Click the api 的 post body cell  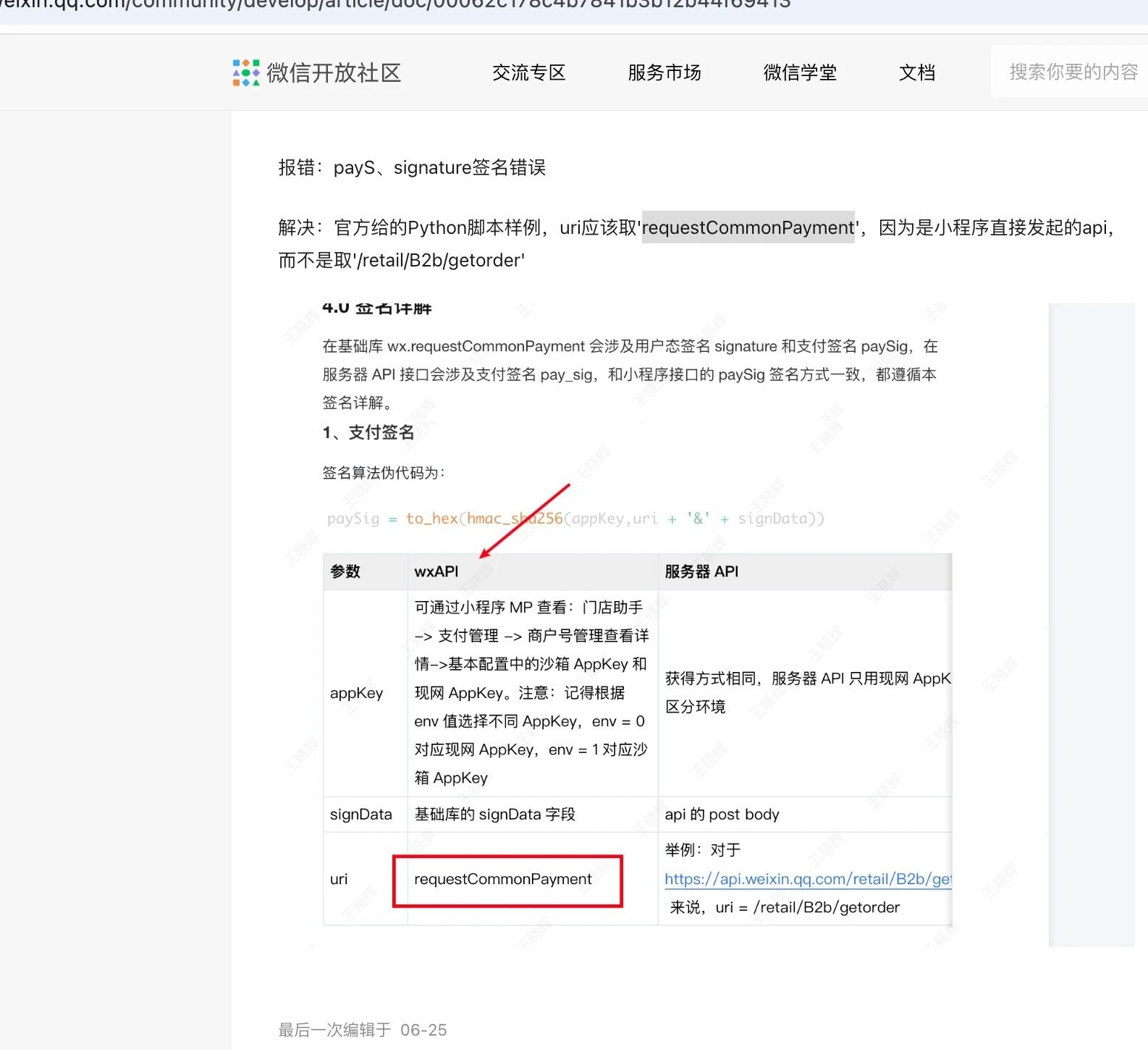[805, 815]
